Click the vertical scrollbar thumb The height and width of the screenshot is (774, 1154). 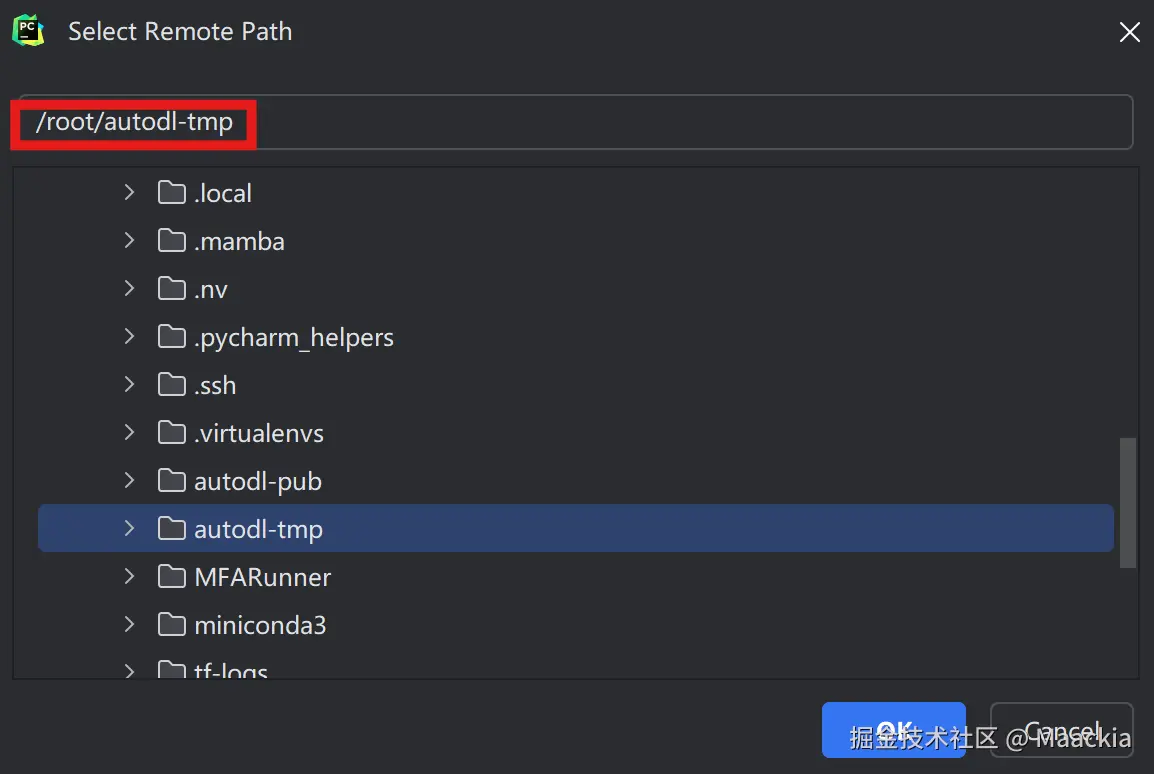(1127, 502)
